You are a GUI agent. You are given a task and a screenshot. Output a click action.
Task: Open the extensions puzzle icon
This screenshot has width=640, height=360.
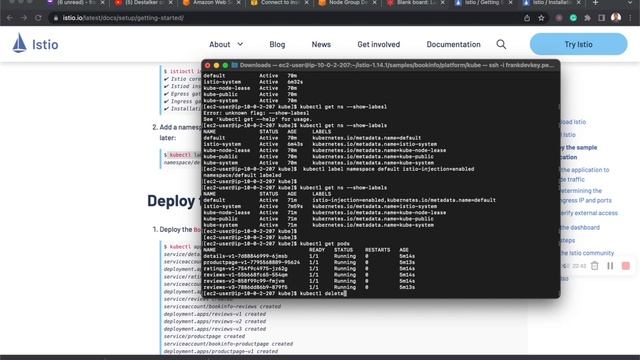587,18
